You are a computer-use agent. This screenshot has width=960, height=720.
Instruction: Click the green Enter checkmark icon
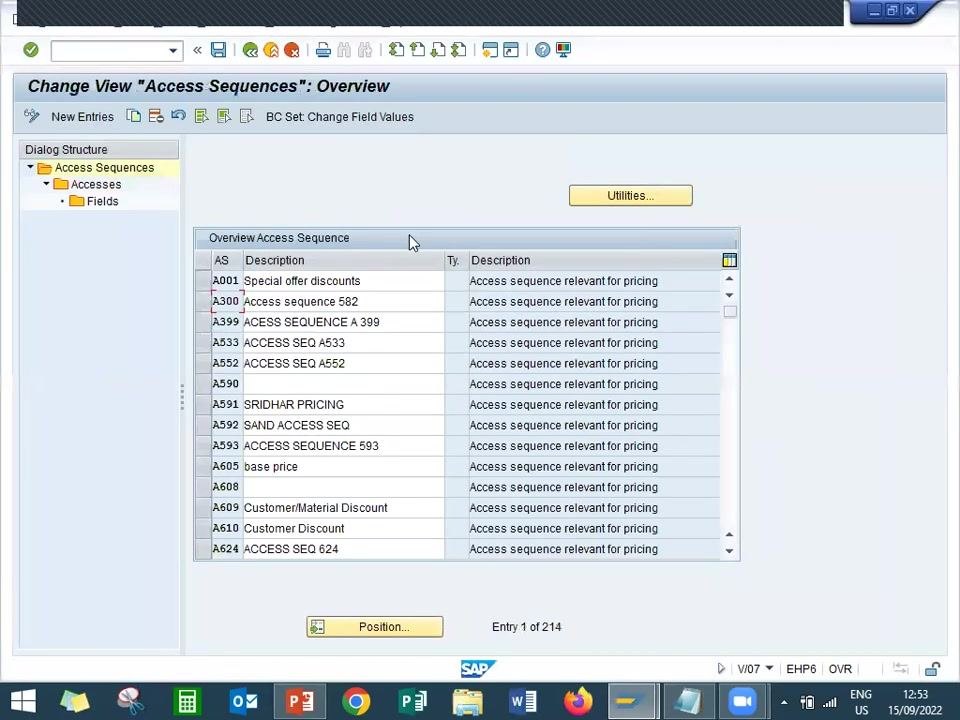click(31, 50)
